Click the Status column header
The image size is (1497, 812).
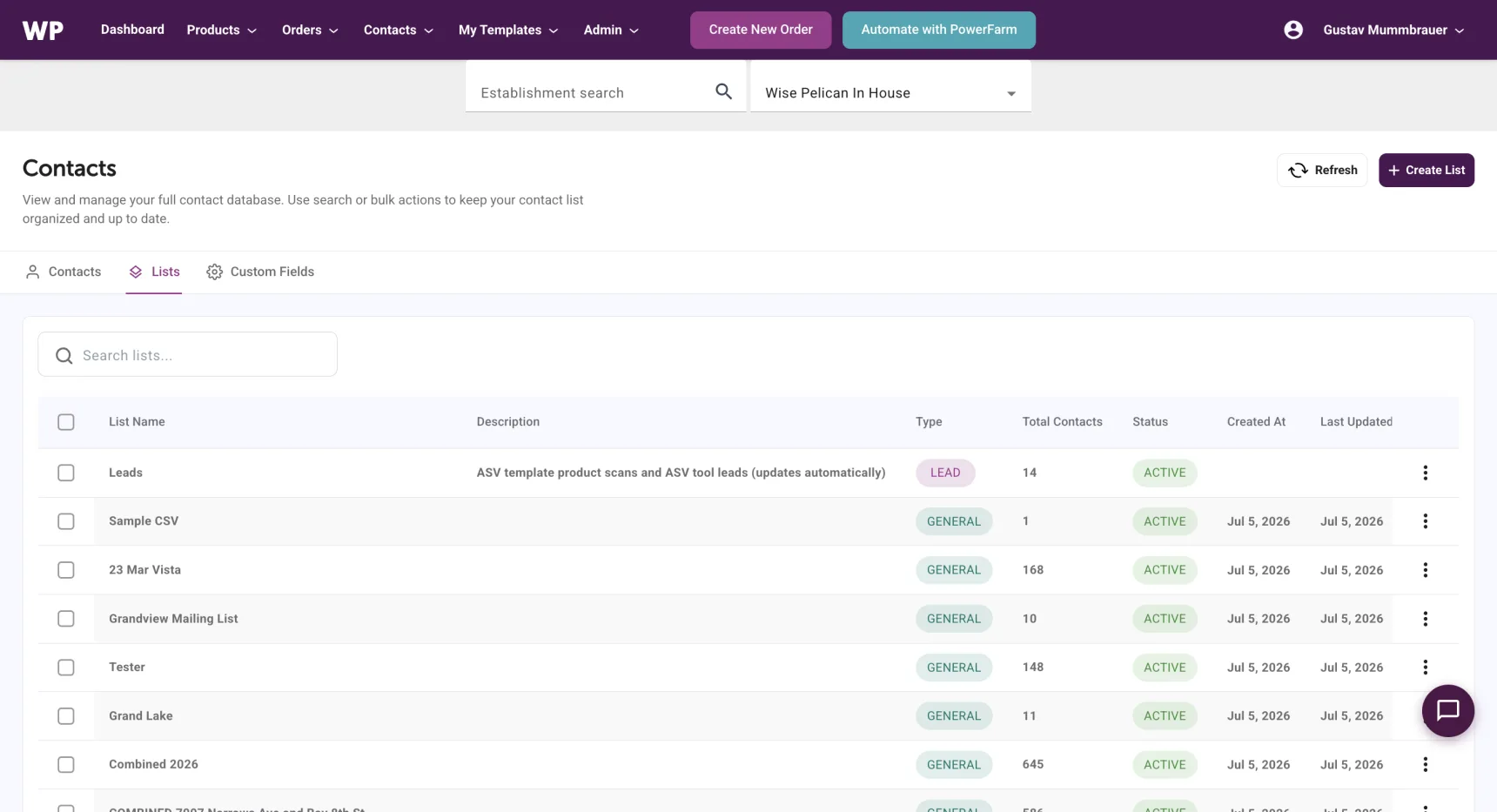point(1150,421)
